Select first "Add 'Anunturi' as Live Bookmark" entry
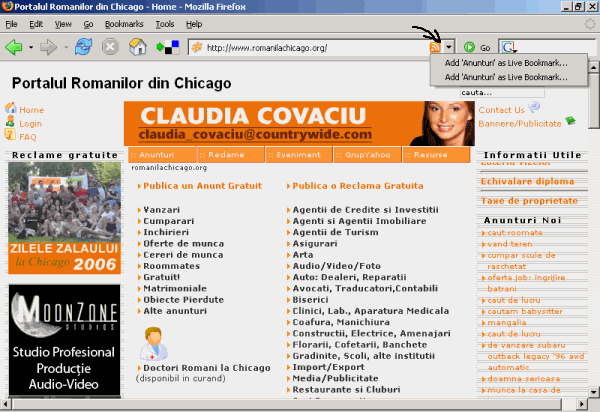600x412 pixels. point(505,63)
